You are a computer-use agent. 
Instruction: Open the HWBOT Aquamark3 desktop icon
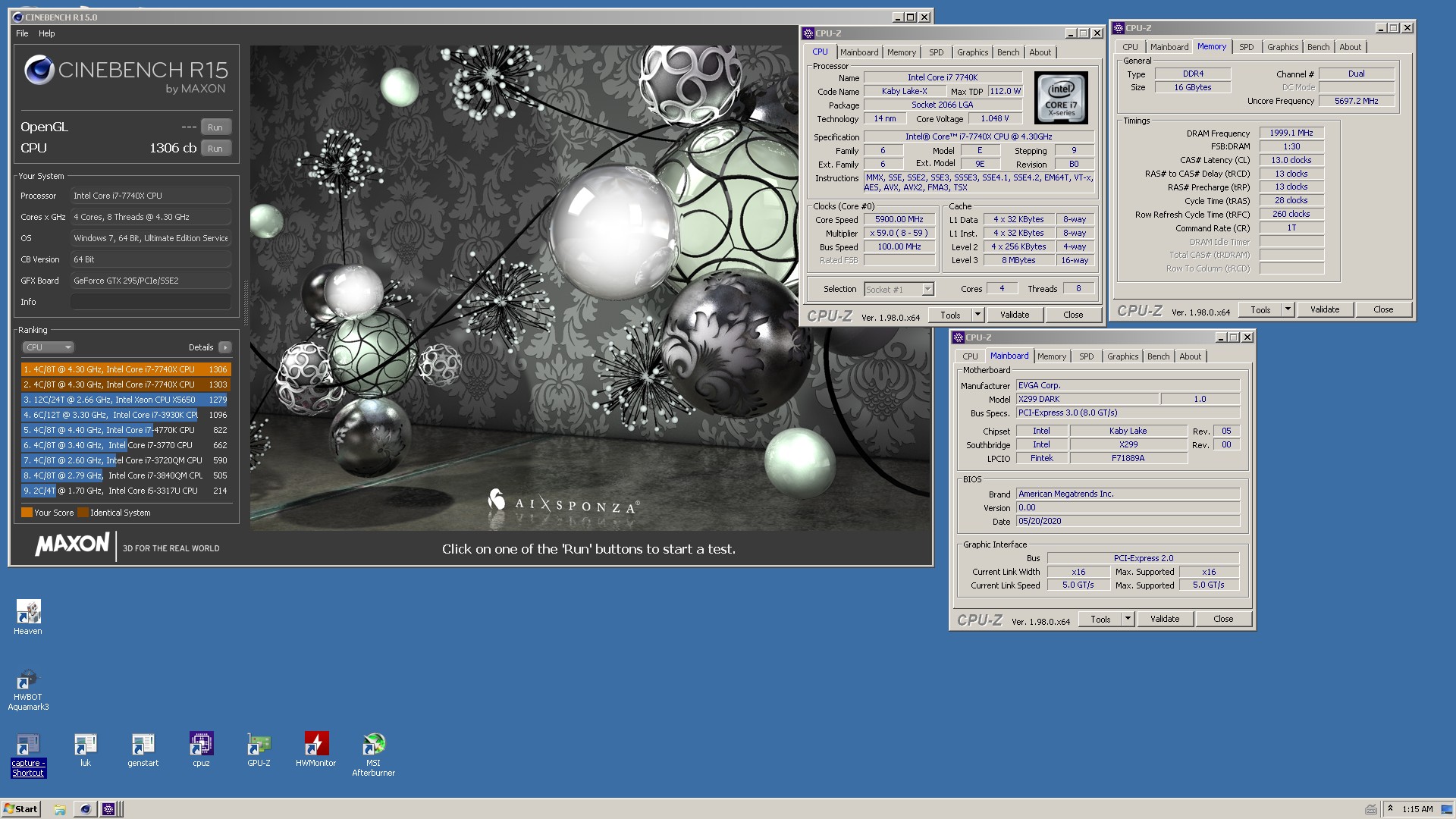pyautogui.click(x=28, y=689)
